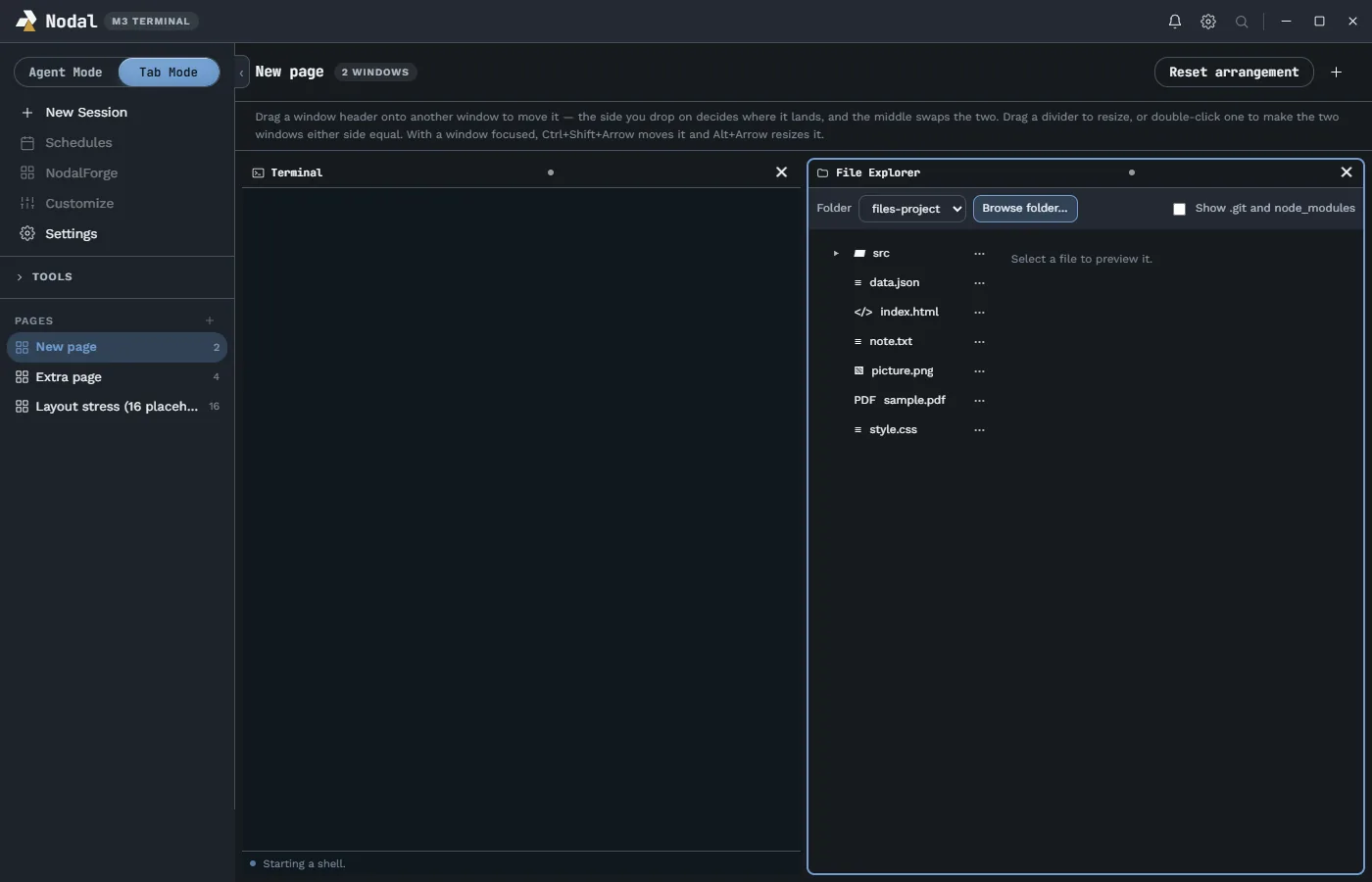Click the File Explorer window header title
1372x882 pixels.
pyautogui.click(x=878, y=172)
